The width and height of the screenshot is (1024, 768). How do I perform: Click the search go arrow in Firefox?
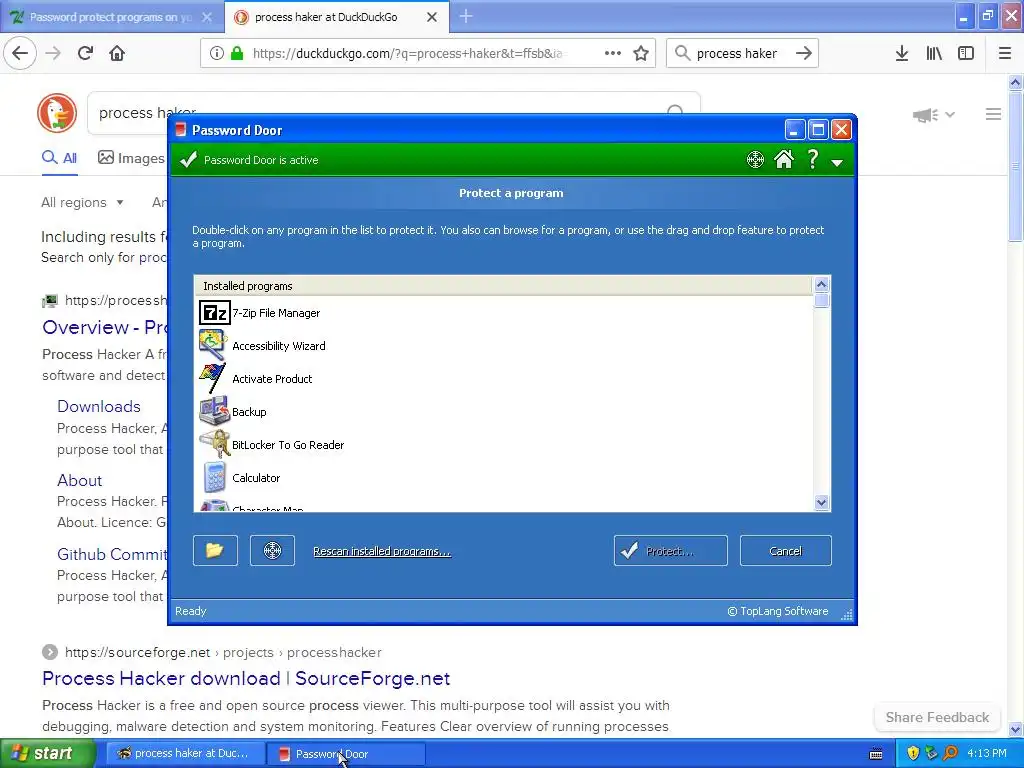[804, 53]
